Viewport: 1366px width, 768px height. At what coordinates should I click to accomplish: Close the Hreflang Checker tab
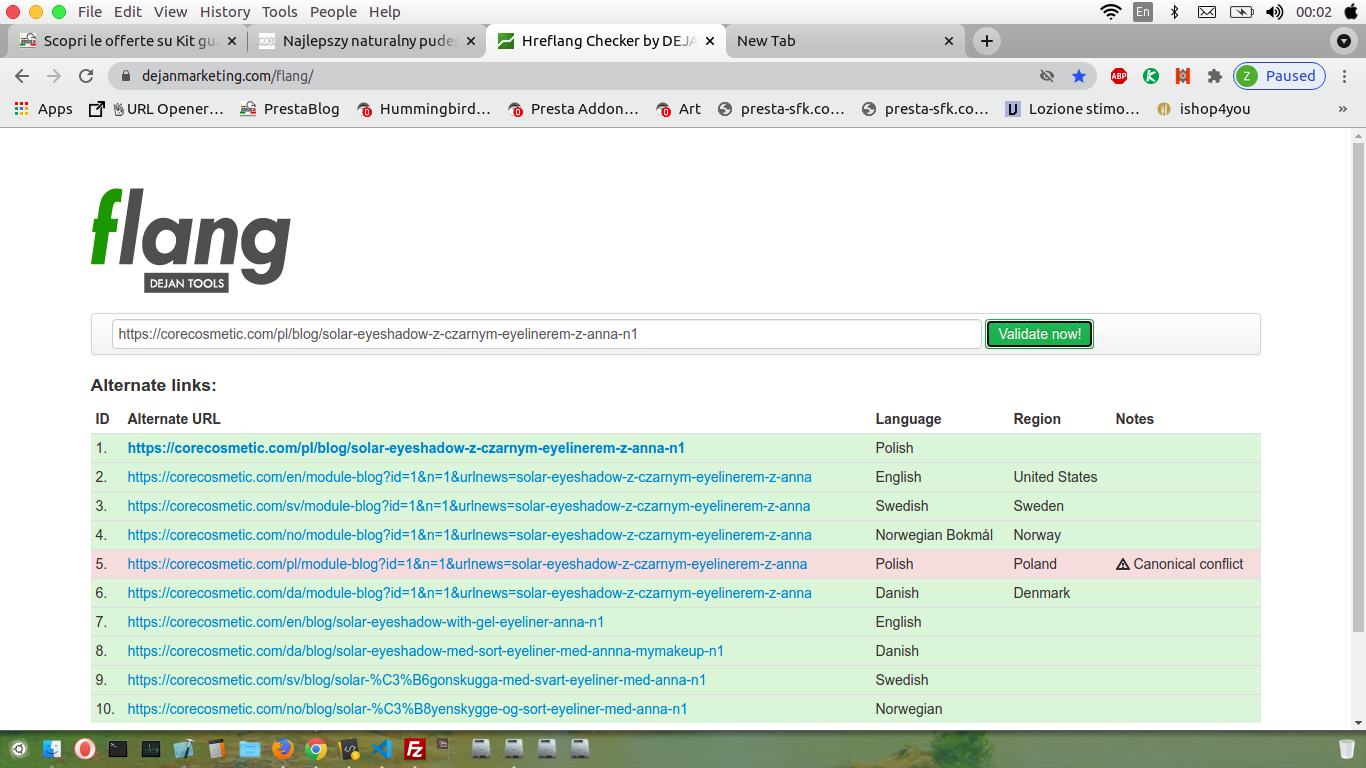point(710,41)
